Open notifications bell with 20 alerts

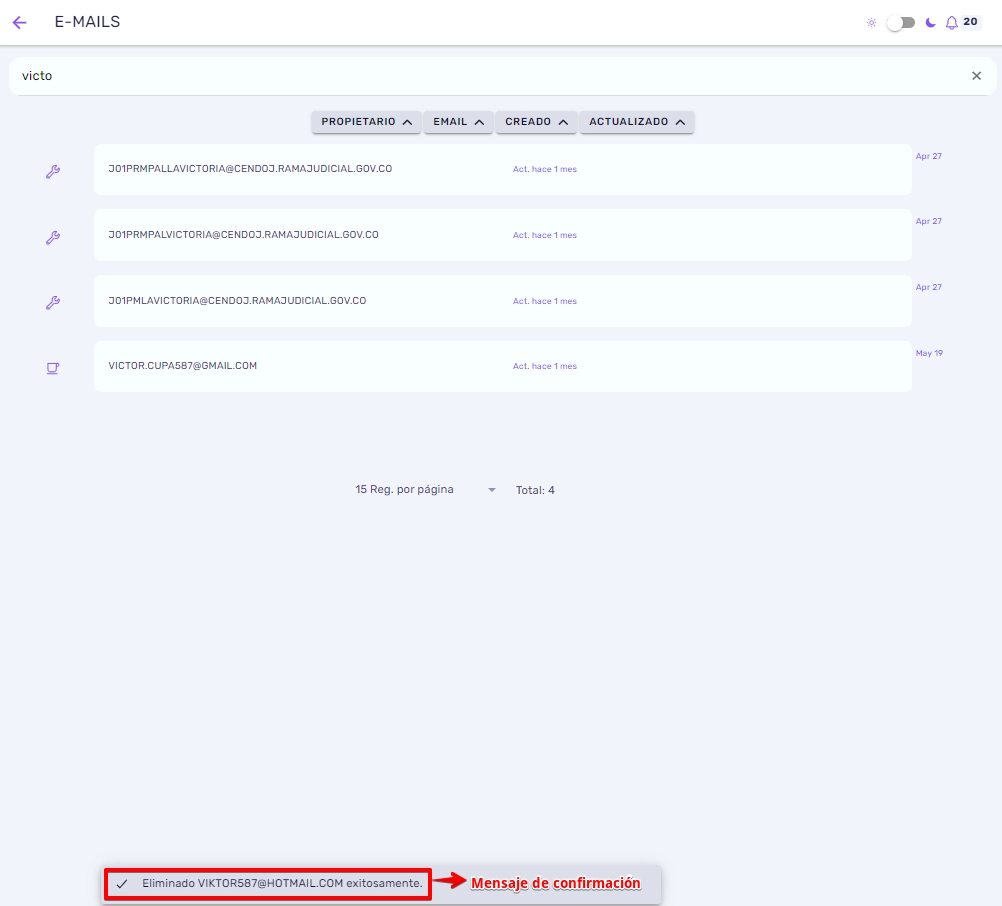952,23
